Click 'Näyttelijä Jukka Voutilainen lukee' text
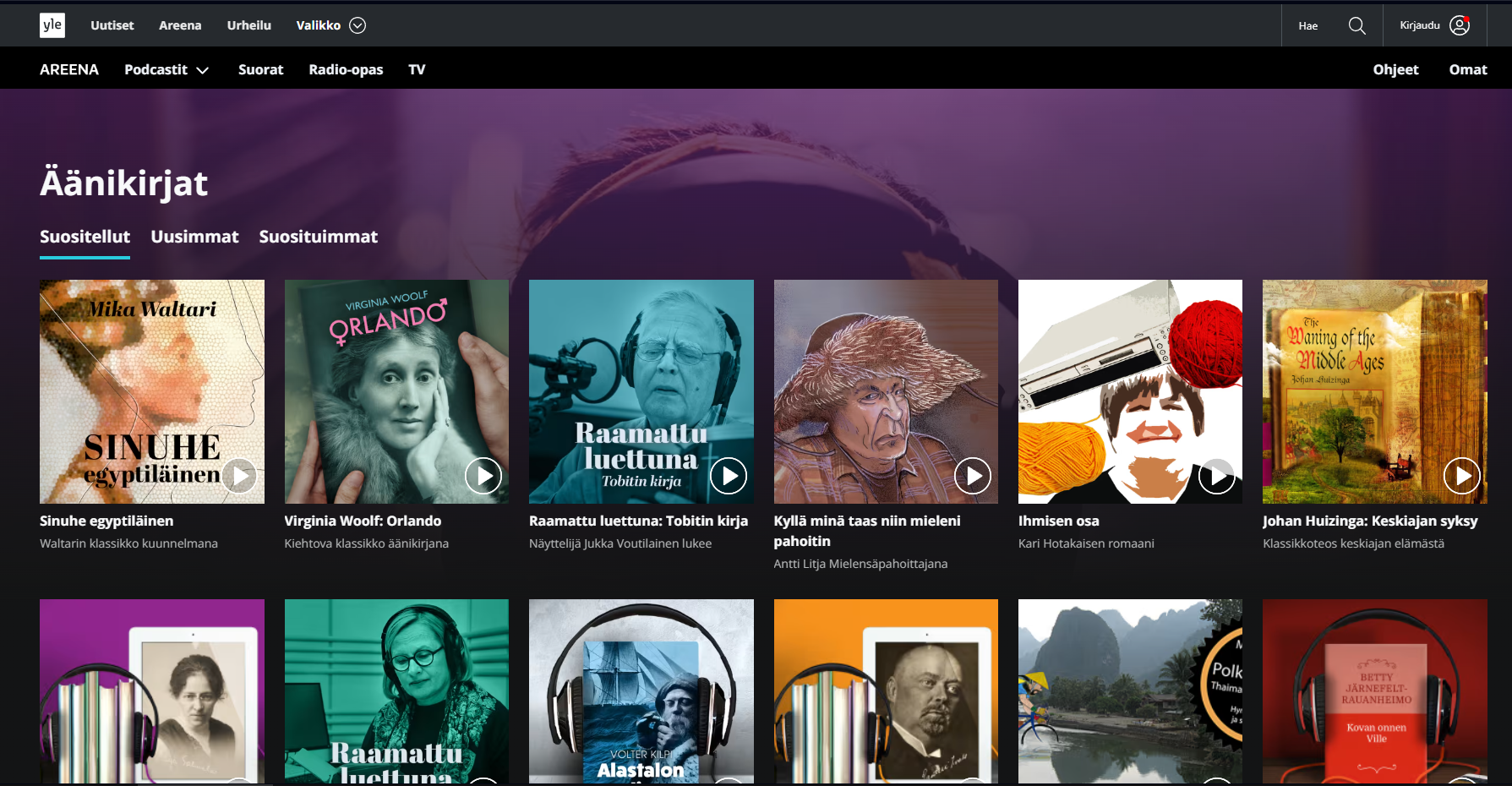 (x=620, y=543)
